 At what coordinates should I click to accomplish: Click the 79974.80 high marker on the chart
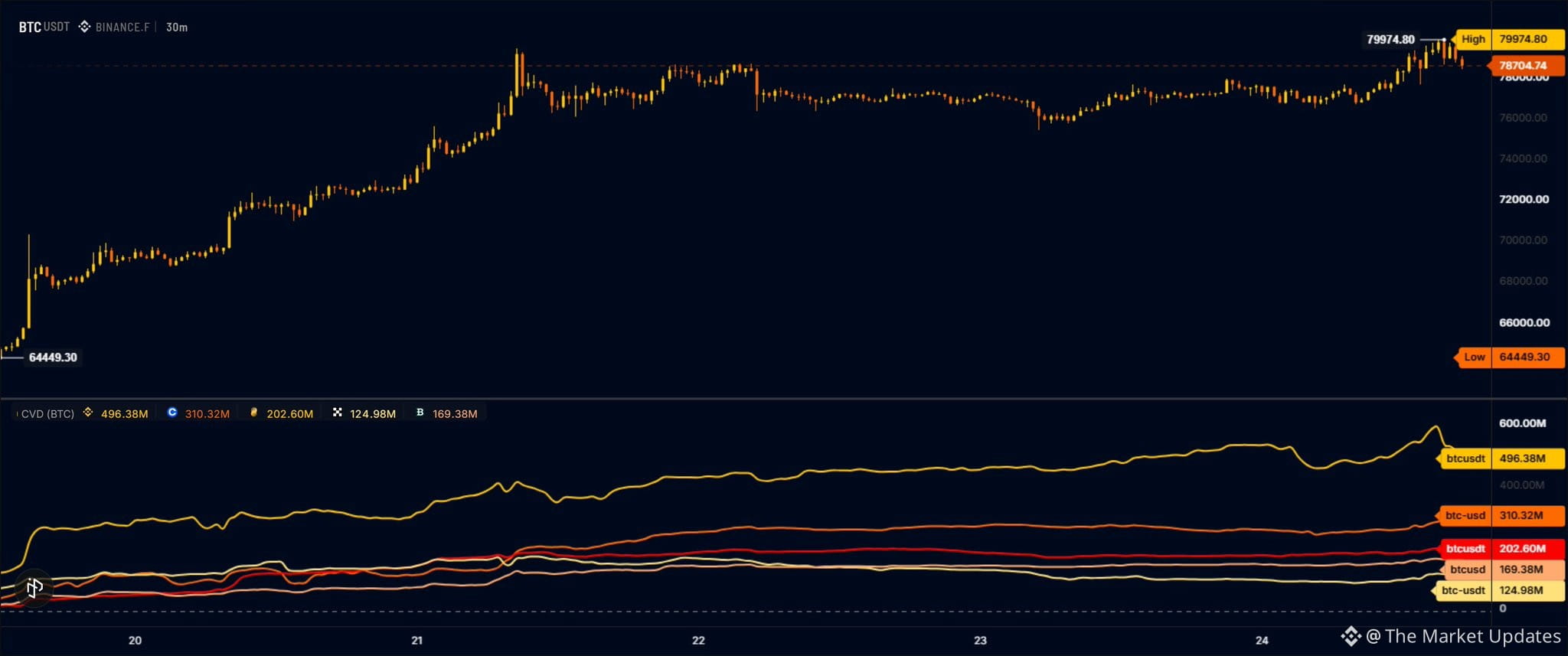click(1390, 39)
